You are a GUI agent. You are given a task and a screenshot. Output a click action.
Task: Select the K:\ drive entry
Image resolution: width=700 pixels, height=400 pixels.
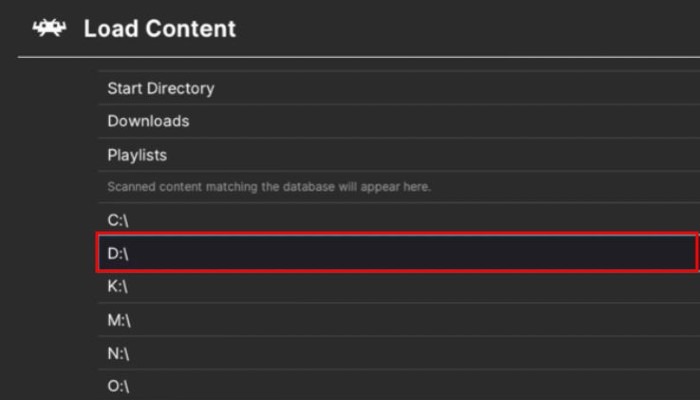[x=118, y=287]
